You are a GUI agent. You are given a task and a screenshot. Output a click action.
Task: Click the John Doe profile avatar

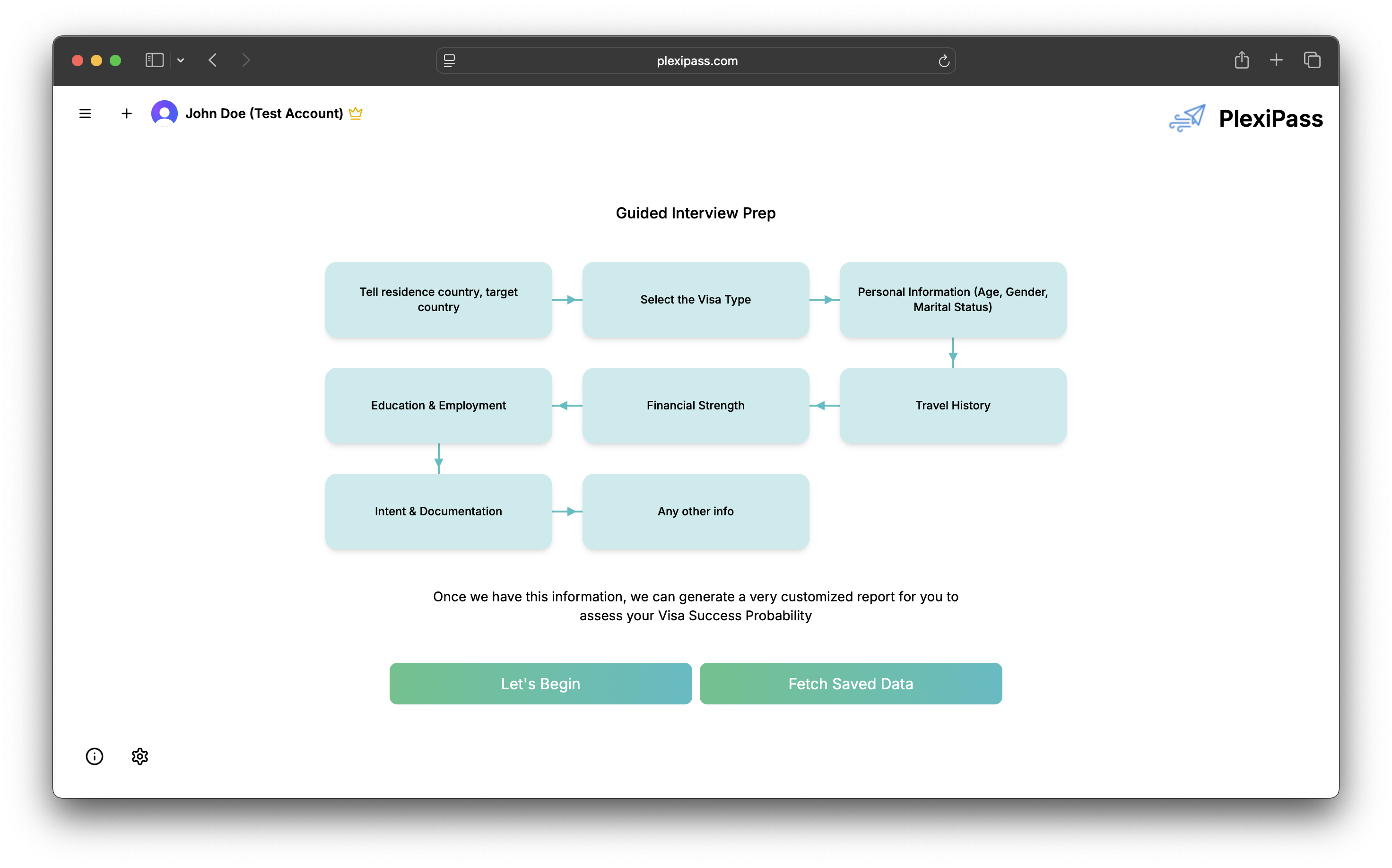click(x=164, y=113)
